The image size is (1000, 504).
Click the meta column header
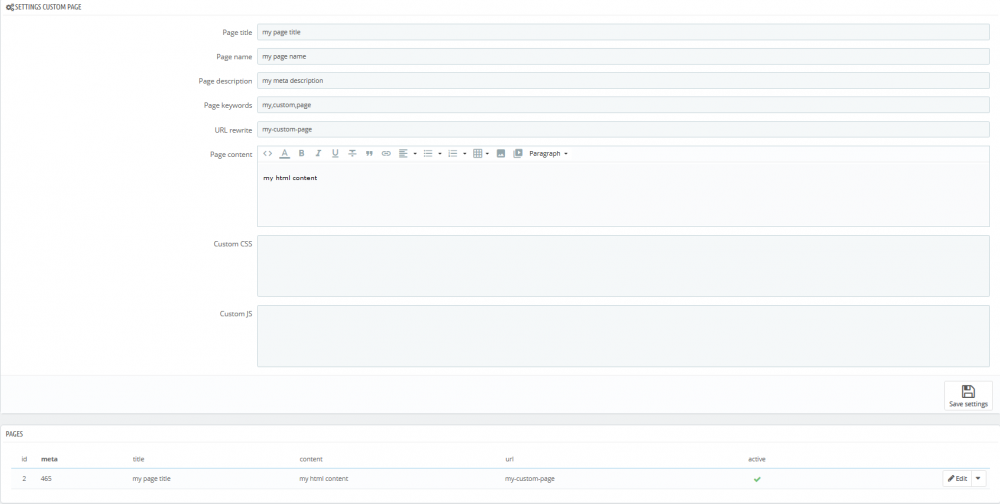coord(49,459)
